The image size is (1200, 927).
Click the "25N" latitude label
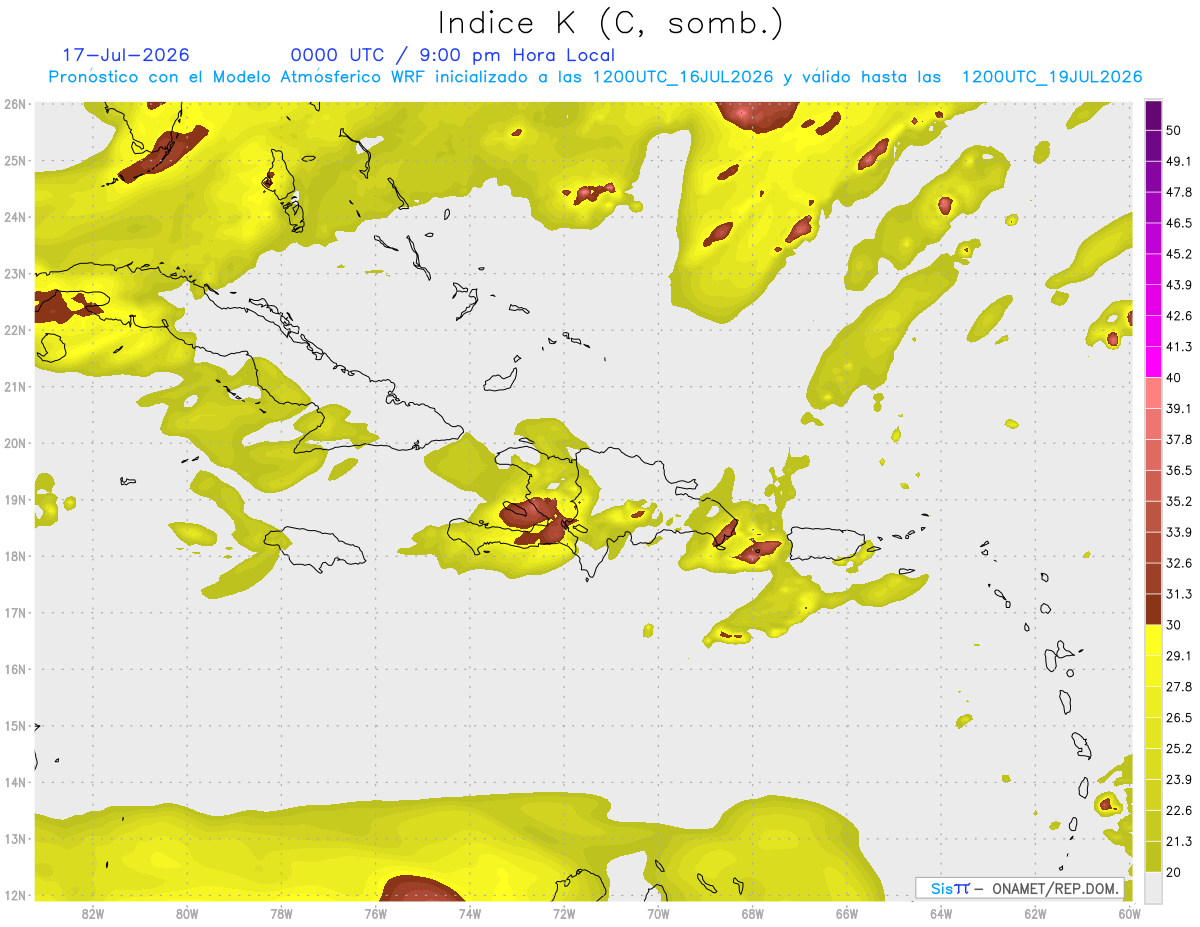[15, 160]
